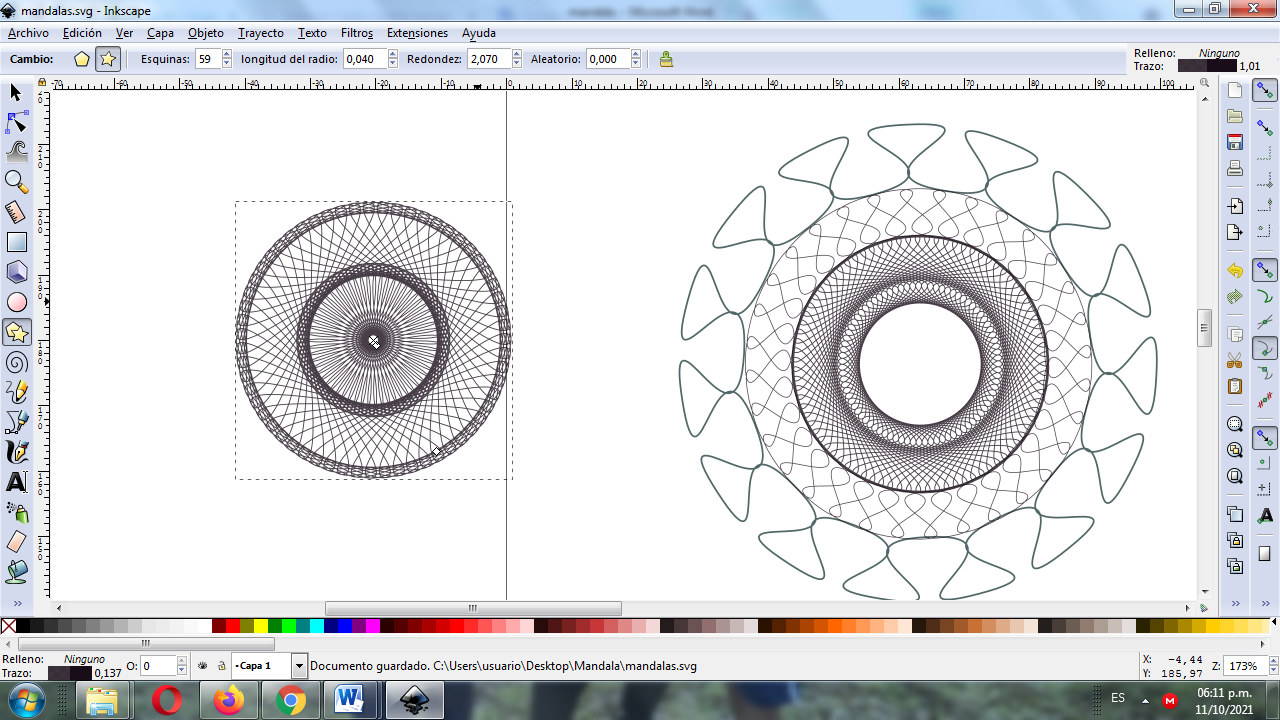
Task: Paste from clipboard icon
Action: [1235, 386]
